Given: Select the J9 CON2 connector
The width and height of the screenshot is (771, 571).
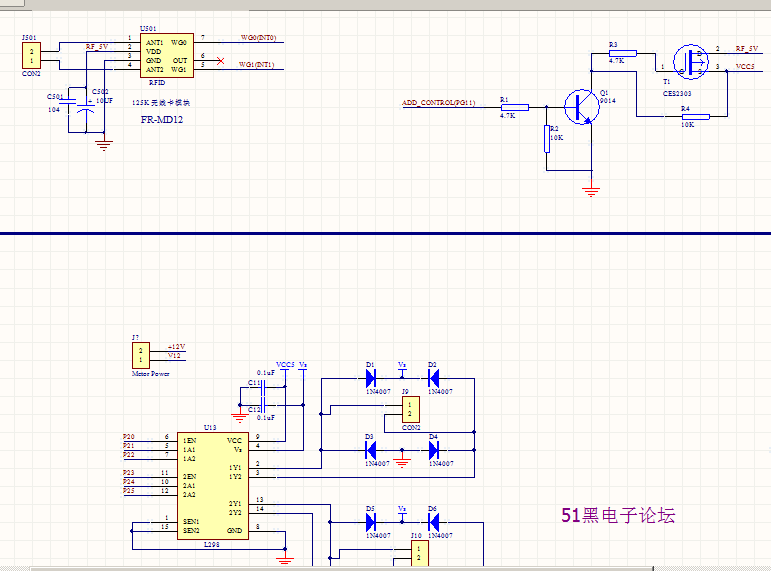Looking at the screenshot, I should tap(411, 409).
